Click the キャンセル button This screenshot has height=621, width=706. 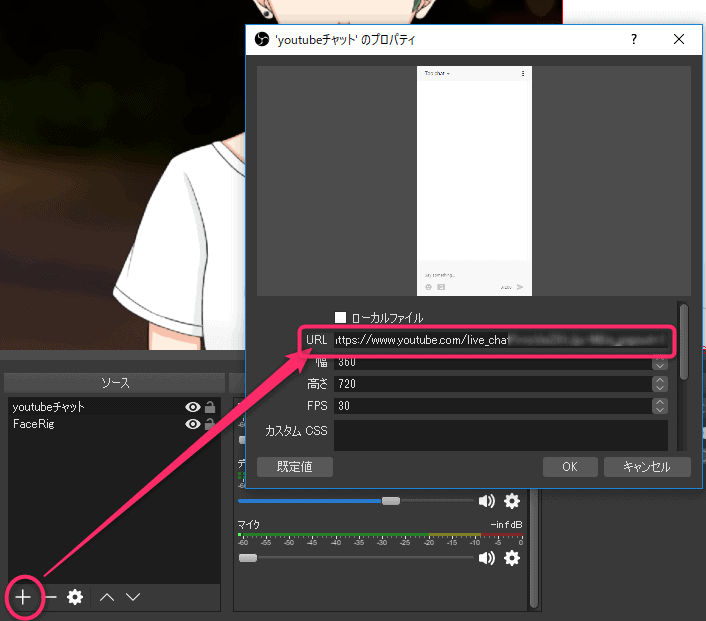point(646,467)
